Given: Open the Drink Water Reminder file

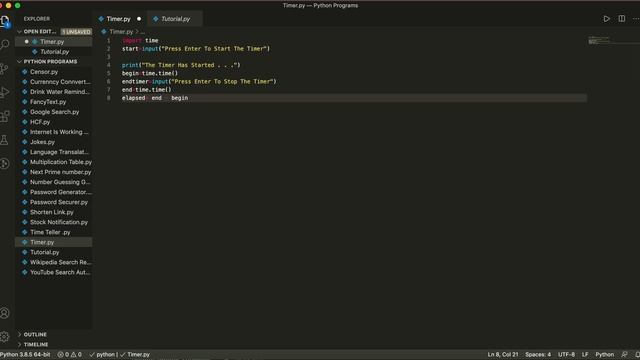Looking at the screenshot, I should coord(53,92).
